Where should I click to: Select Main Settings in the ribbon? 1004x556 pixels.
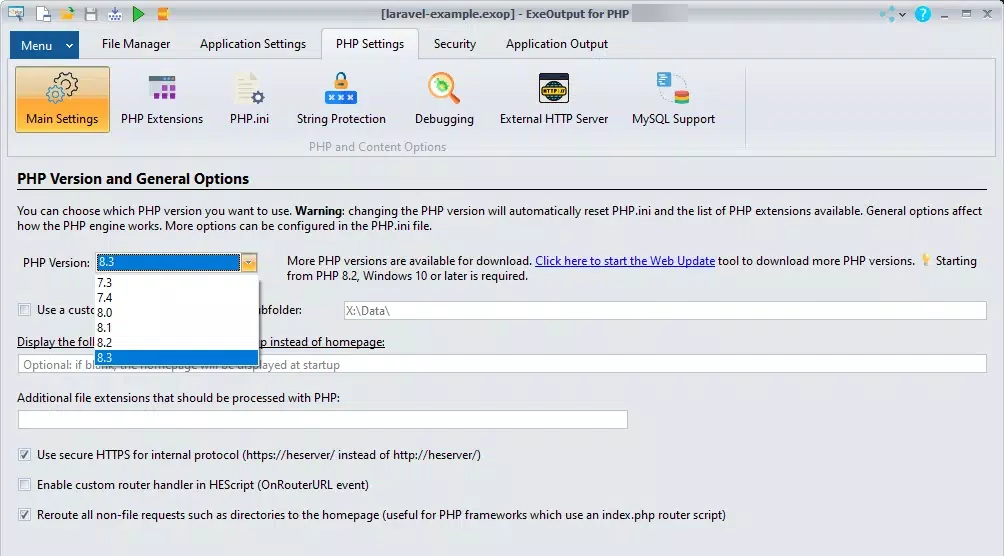tap(62, 99)
